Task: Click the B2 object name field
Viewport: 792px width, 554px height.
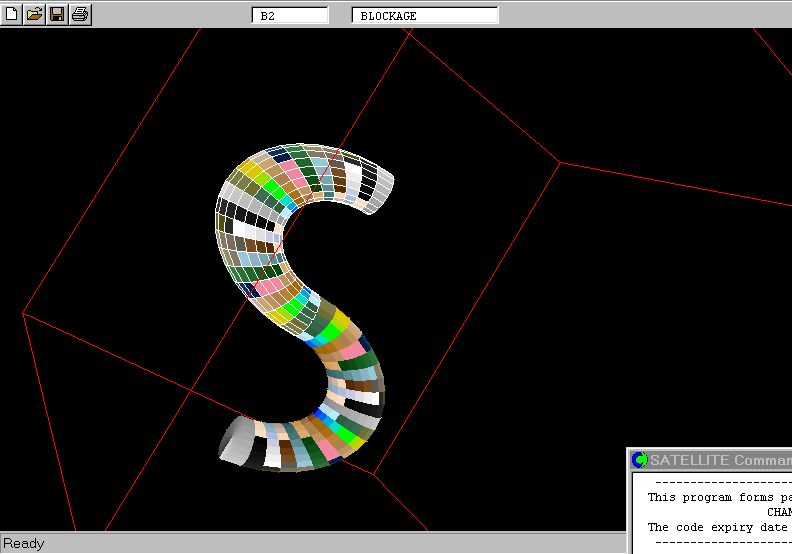Action: click(x=289, y=15)
